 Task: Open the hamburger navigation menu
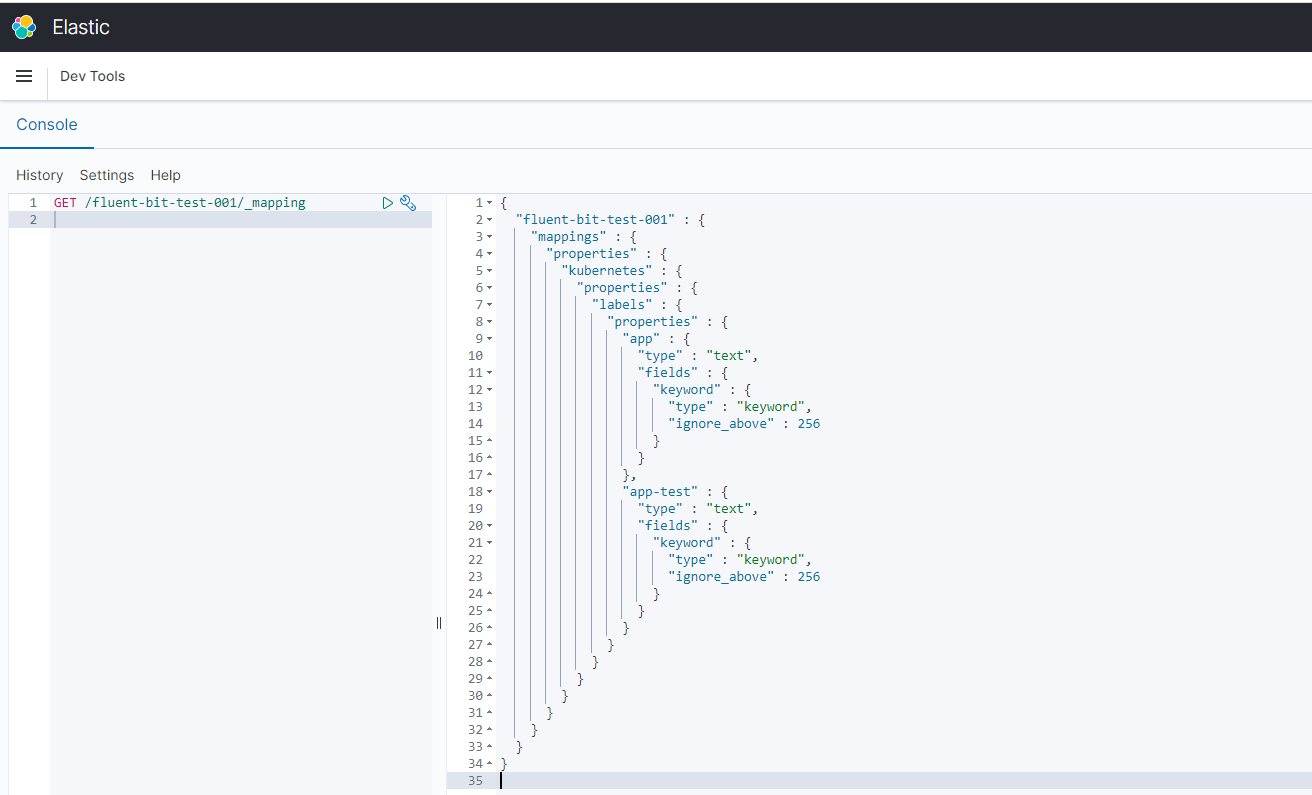point(24,76)
